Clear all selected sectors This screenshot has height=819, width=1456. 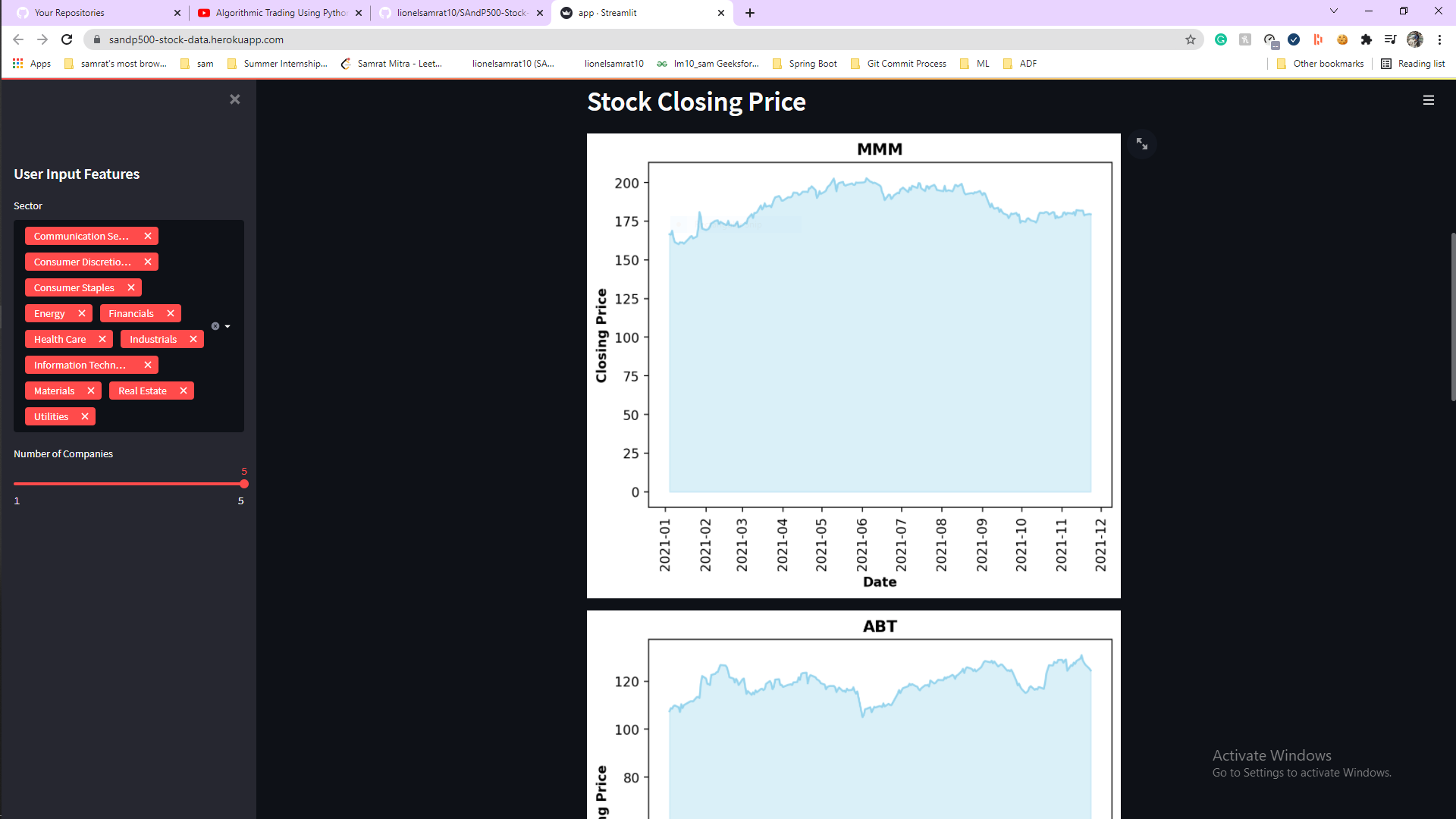215,326
